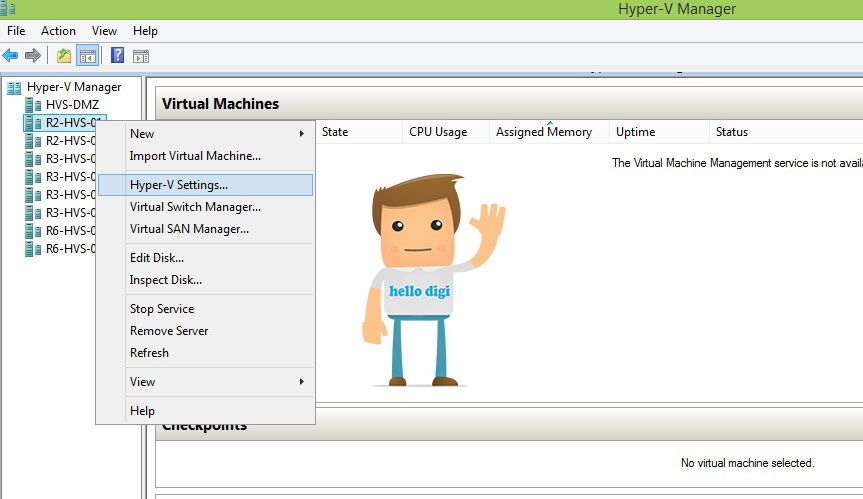This screenshot has height=499, width=863.
Task: Sort by the CPU Usage column header
Action: click(x=446, y=132)
